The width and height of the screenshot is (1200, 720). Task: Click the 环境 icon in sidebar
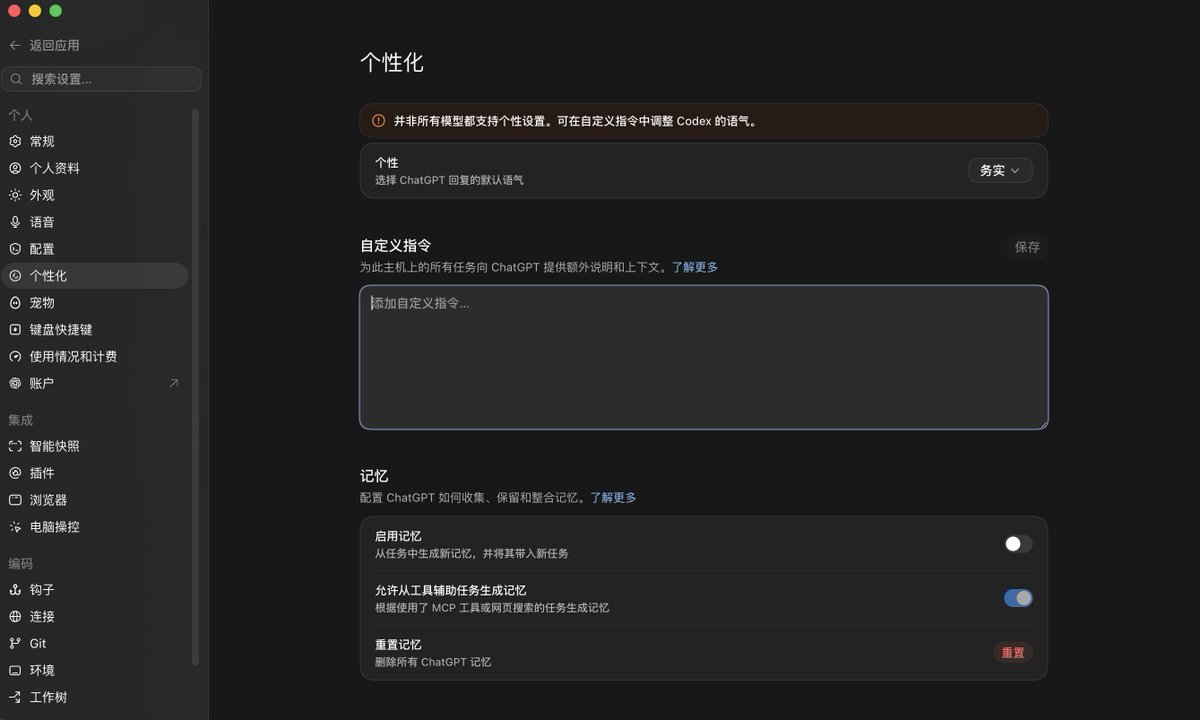point(15,671)
